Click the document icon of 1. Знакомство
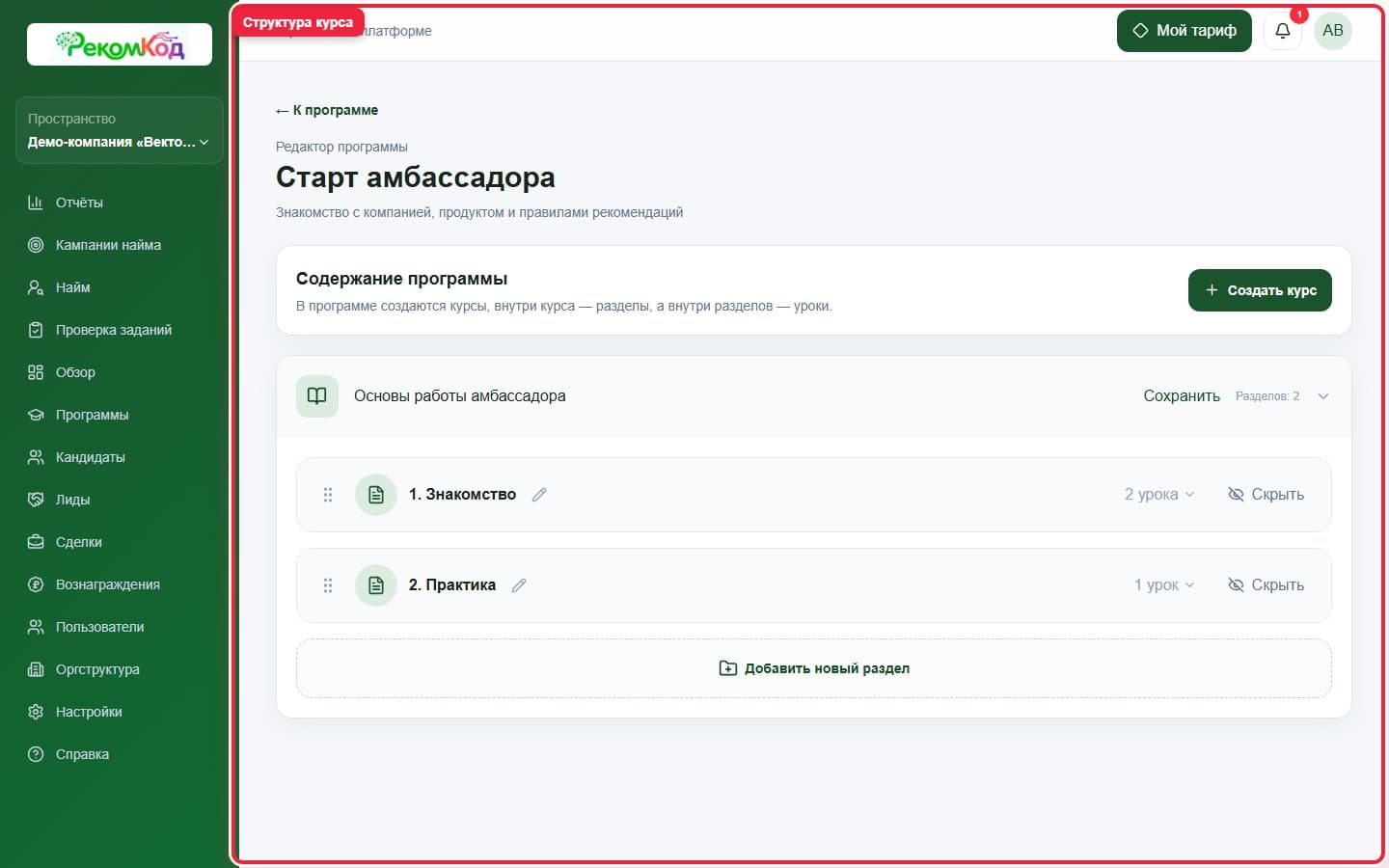Viewport: 1389px width, 868px height. 376,495
